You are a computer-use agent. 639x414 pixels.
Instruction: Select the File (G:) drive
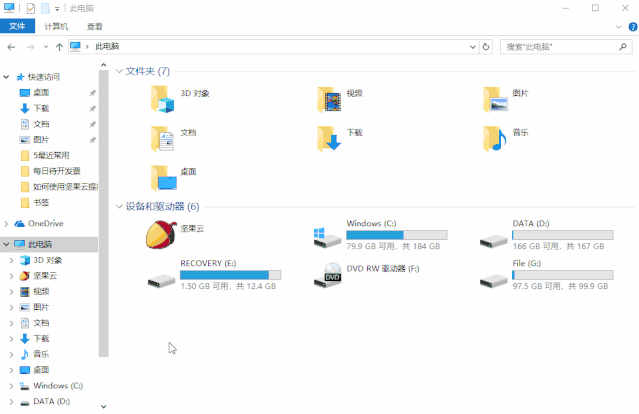pos(545,275)
